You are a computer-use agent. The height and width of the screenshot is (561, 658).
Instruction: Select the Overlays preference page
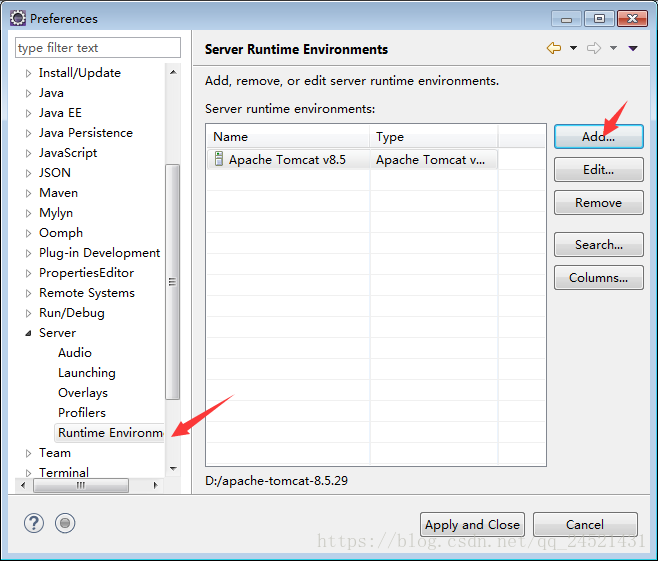click(x=83, y=393)
